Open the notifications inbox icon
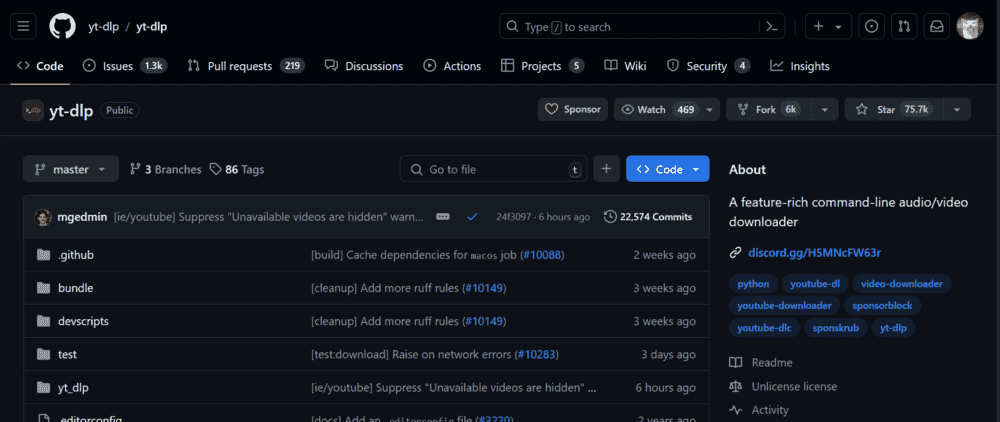The image size is (1000, 422). click(x=937, y=26)
